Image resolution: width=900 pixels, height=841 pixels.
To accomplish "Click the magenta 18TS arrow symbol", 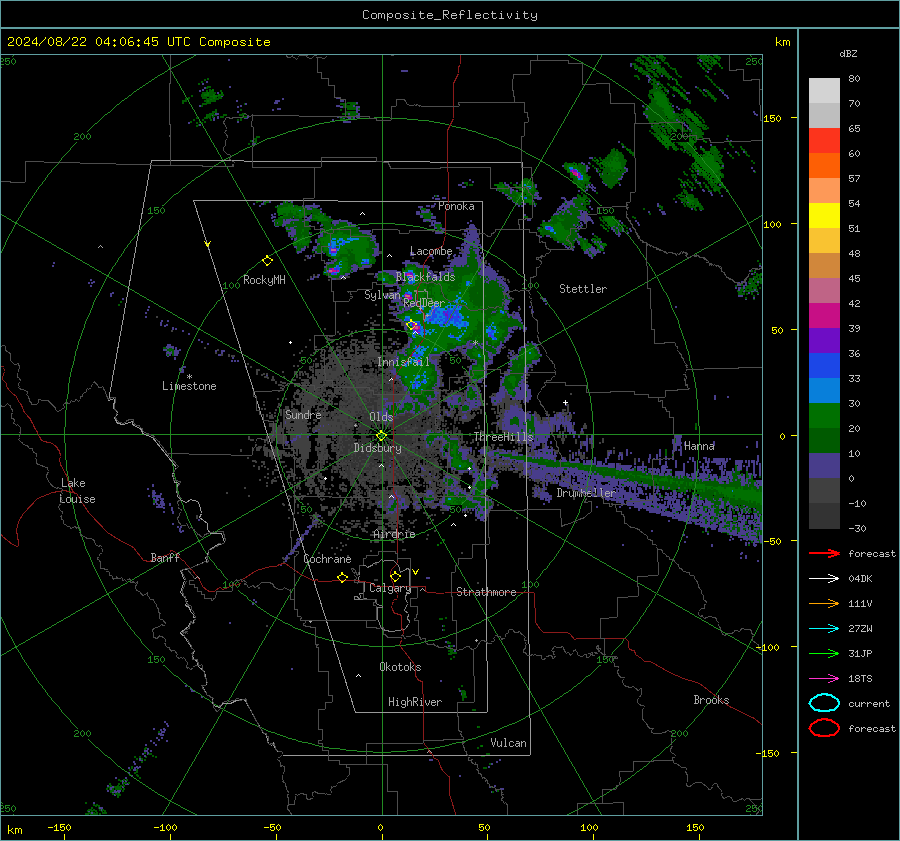I will (824, 679).
